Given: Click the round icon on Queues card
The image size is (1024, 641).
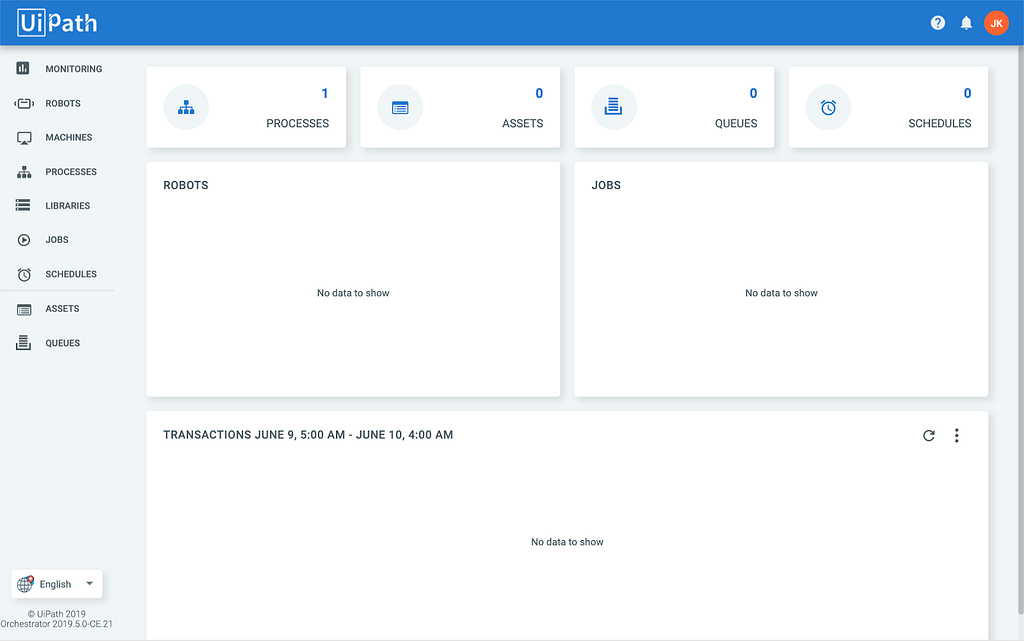Looking at the screenshot, I should [614, 107].
